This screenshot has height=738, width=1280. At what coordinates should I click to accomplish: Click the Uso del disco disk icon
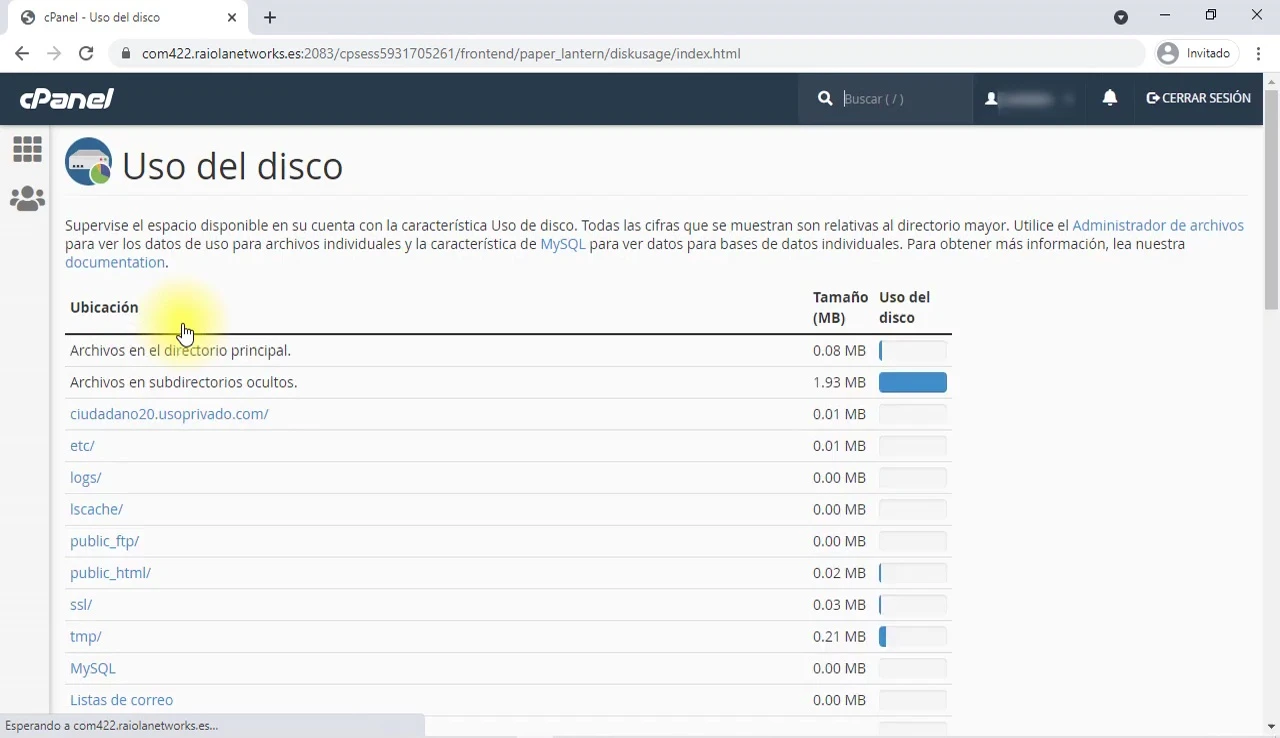click(89, 162)
